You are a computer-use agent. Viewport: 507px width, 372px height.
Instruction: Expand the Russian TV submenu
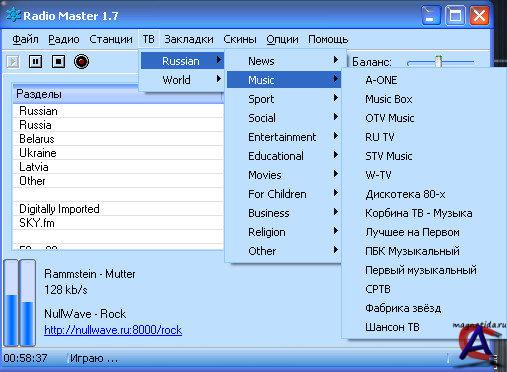pyautogui.click(x=182, y=61)
